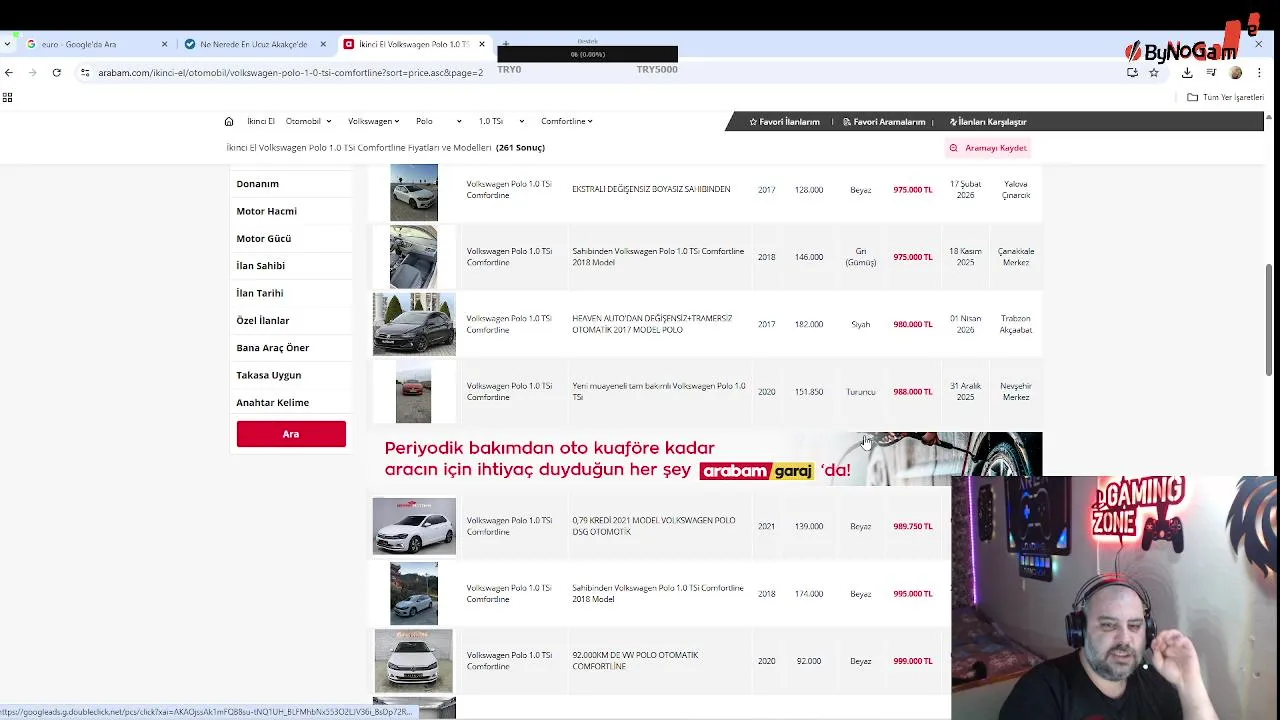Open the tab search dropdown arrow
The width and height of the screenshot is (1280, 720).
coord(7,44)
